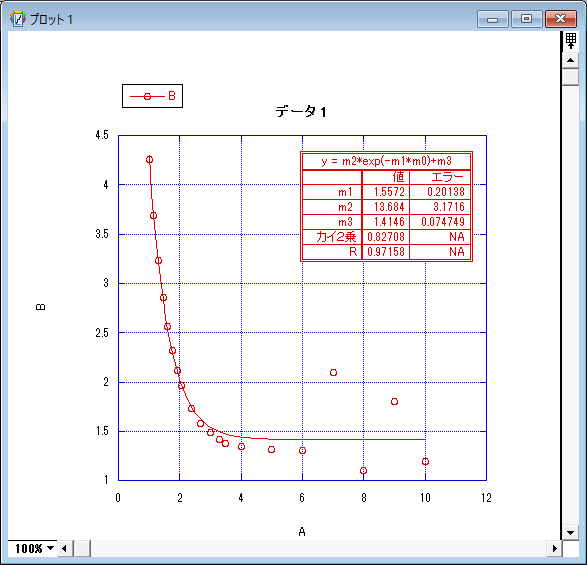
Task: Click the vertical scrollbar down arrow
Action: click(x=571, y=532)
